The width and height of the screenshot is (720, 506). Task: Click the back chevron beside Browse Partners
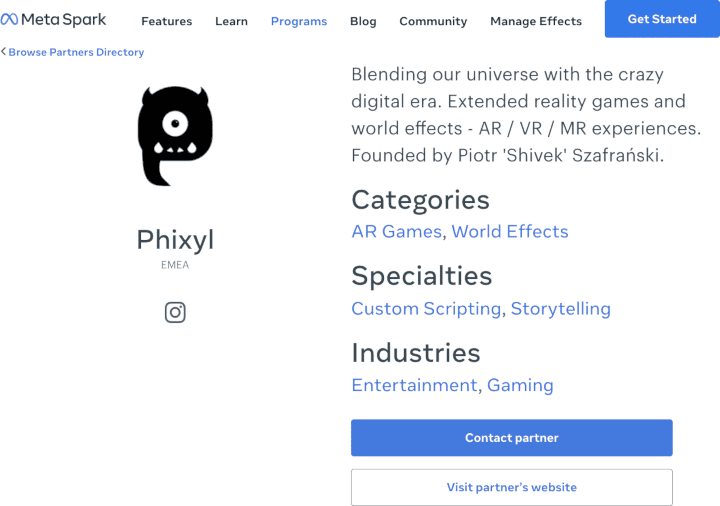pyautogui.click(x=4, y=52)
